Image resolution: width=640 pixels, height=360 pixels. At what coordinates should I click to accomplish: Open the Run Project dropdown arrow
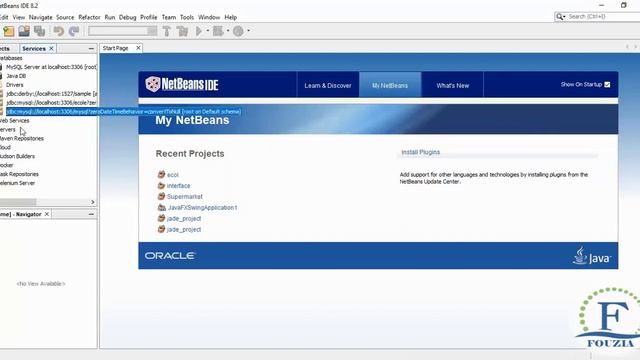(x=208, y=31)
